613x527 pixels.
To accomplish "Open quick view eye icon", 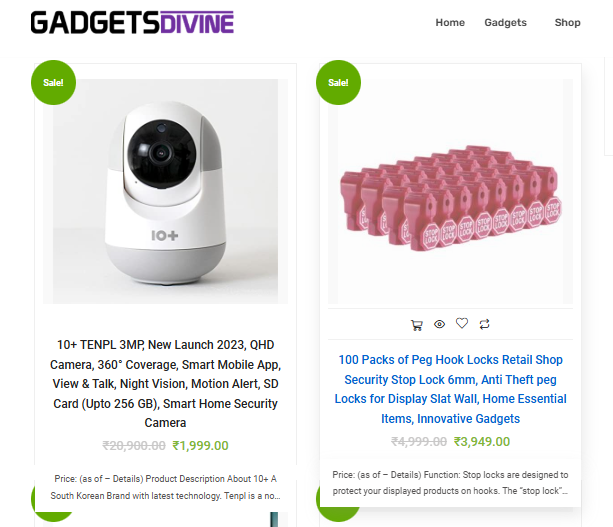I will click(x=439, y=324).
